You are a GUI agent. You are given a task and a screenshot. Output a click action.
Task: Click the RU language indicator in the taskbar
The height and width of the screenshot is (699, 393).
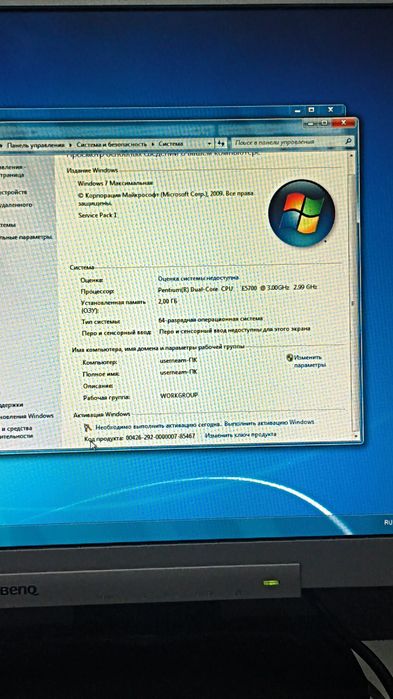pos(388,522)
